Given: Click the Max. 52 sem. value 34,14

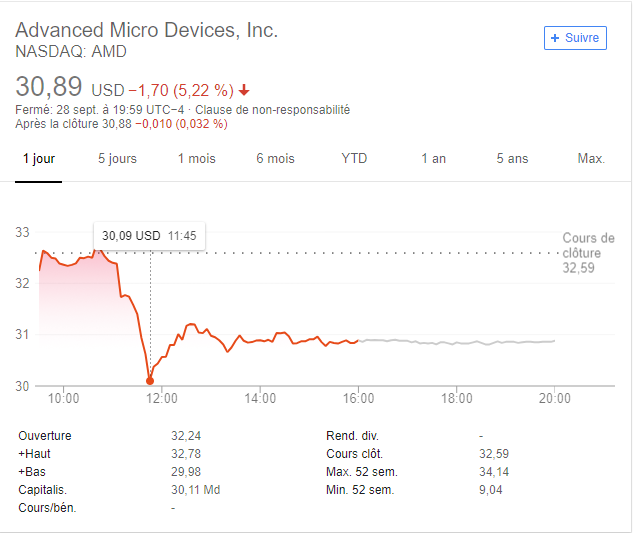Looking at the screenshot, I should tap(494, 472).
